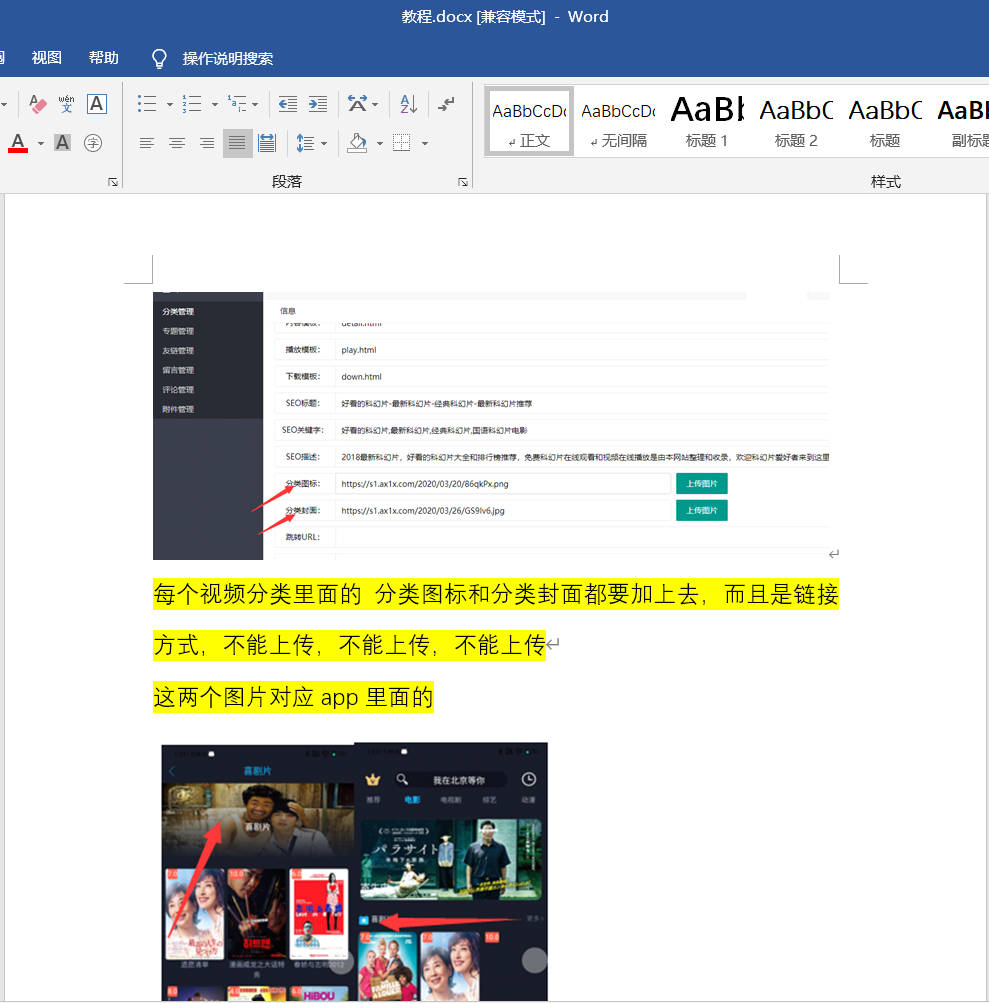989x1003 pixels.
Task: Start a bulleted list
Action: click(x=147, y=104)
